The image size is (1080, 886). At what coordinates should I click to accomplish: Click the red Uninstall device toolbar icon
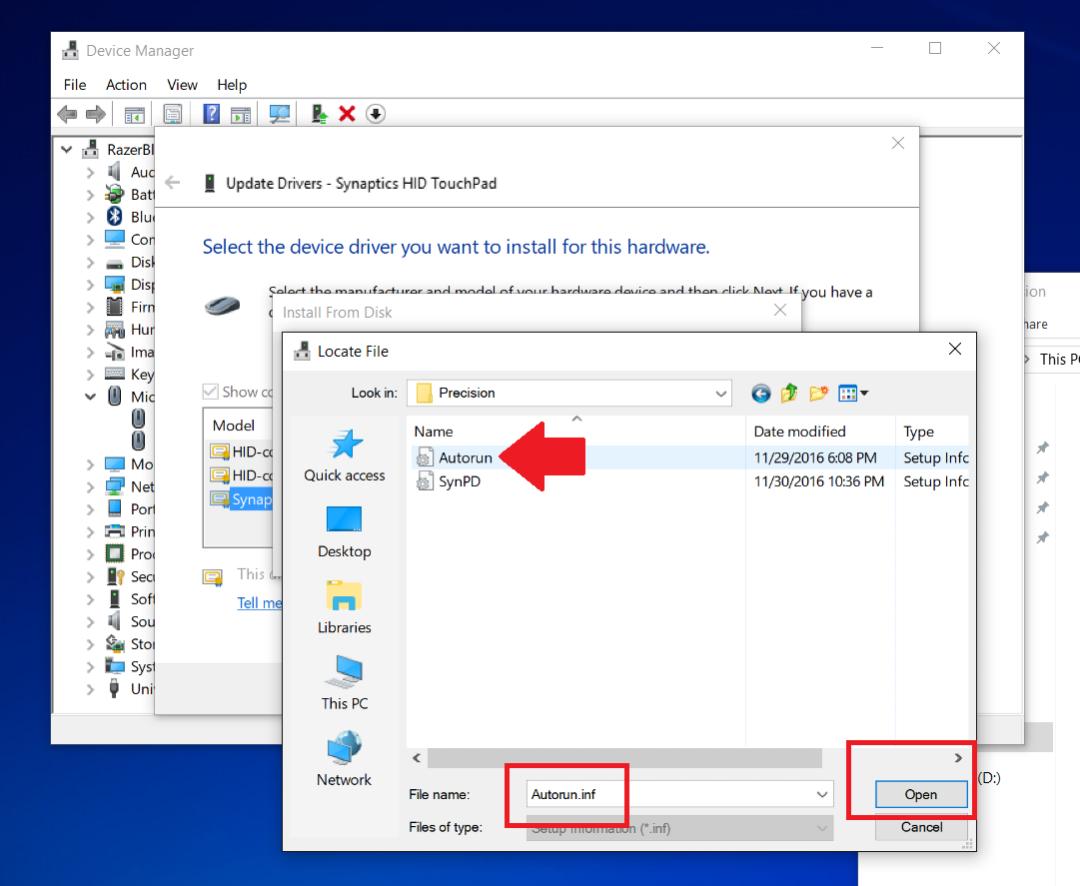point(346,114)
